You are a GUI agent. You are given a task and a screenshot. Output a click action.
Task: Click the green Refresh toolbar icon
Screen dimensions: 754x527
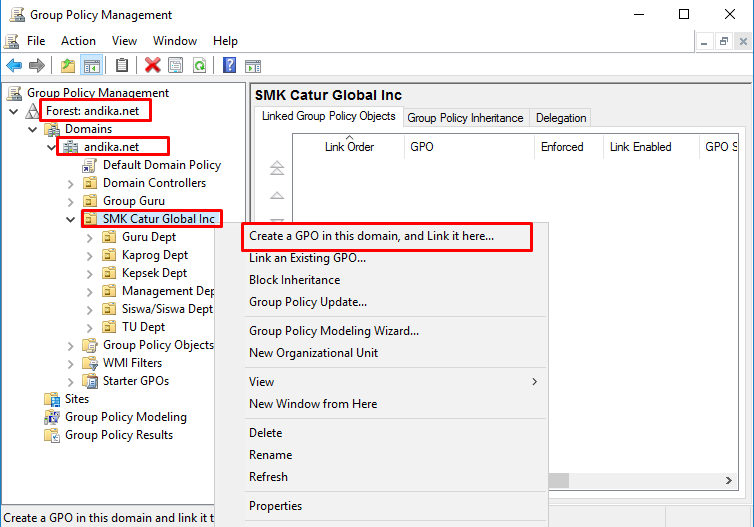199,65
